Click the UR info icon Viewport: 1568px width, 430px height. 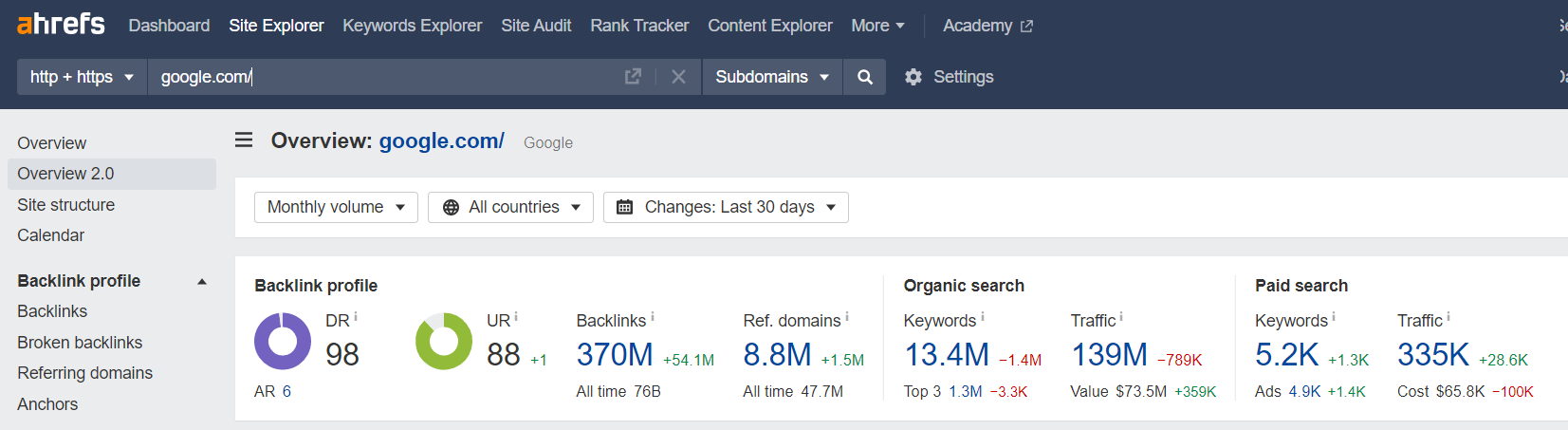[516, 317]
